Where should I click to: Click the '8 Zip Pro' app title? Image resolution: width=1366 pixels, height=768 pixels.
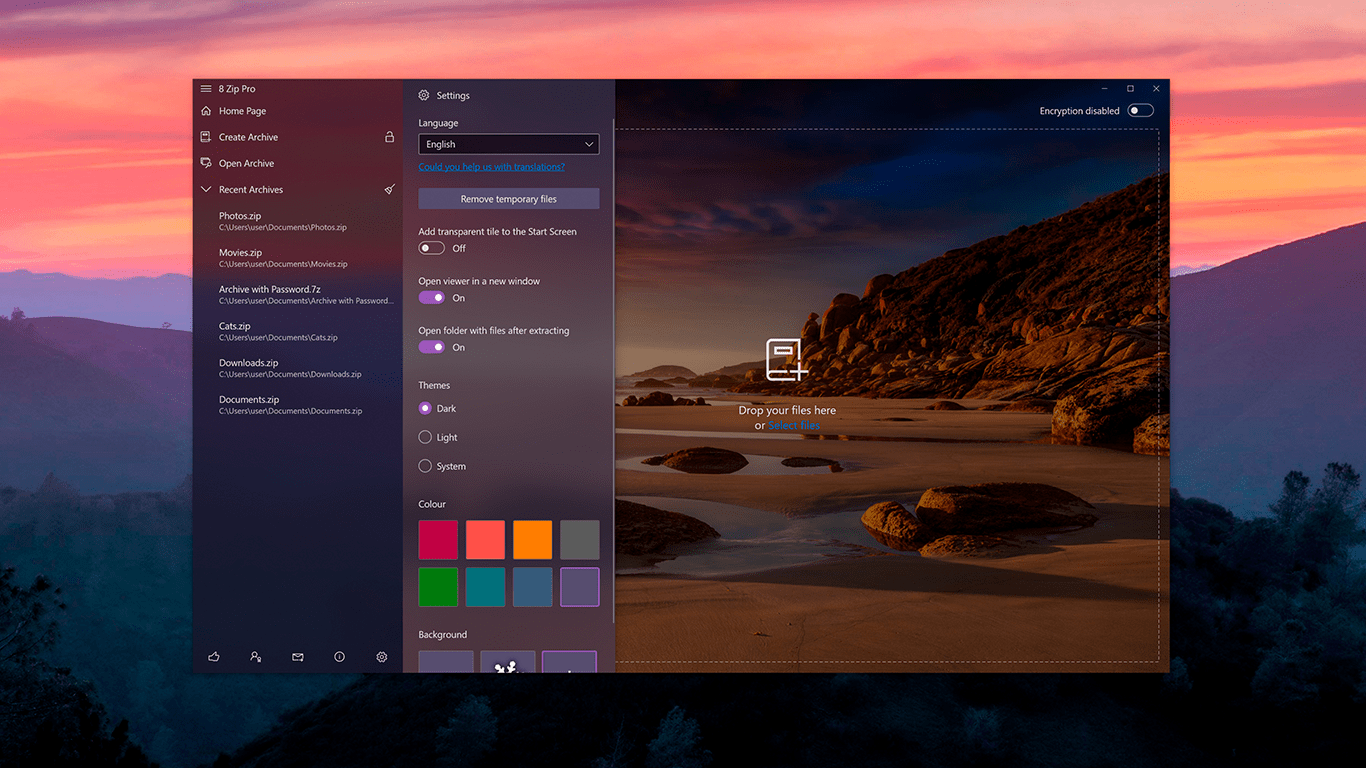[x=237, y=89]
